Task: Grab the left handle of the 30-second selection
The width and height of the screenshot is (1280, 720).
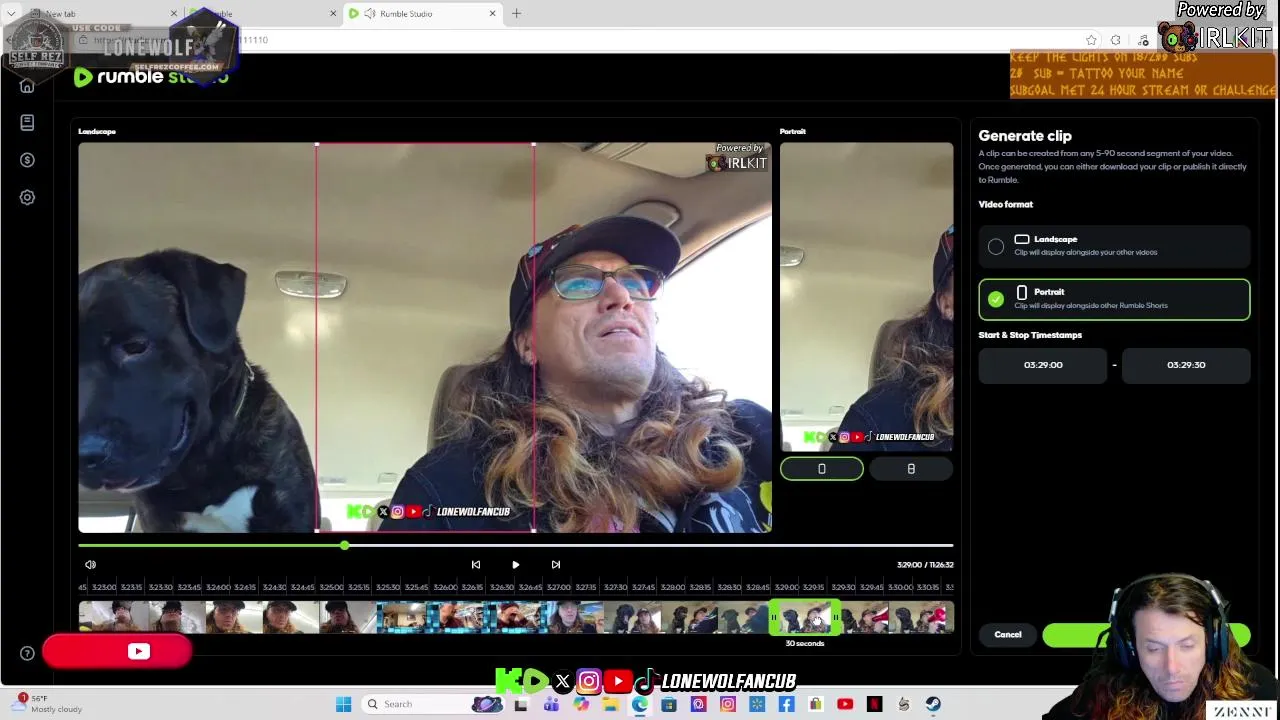Action: coord(773,618)
